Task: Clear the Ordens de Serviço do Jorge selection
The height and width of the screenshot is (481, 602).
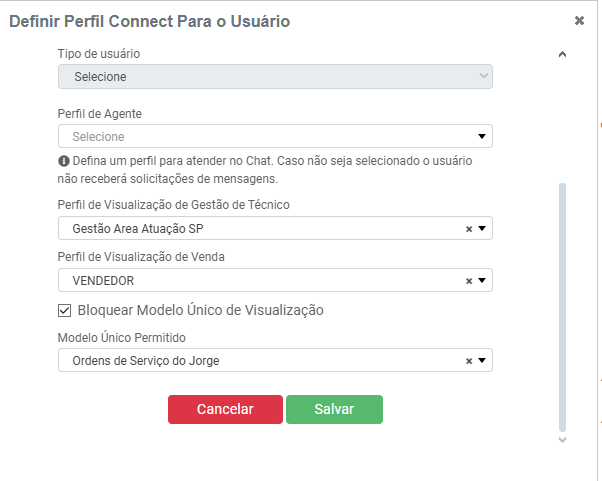Action: tap(468, 361)
